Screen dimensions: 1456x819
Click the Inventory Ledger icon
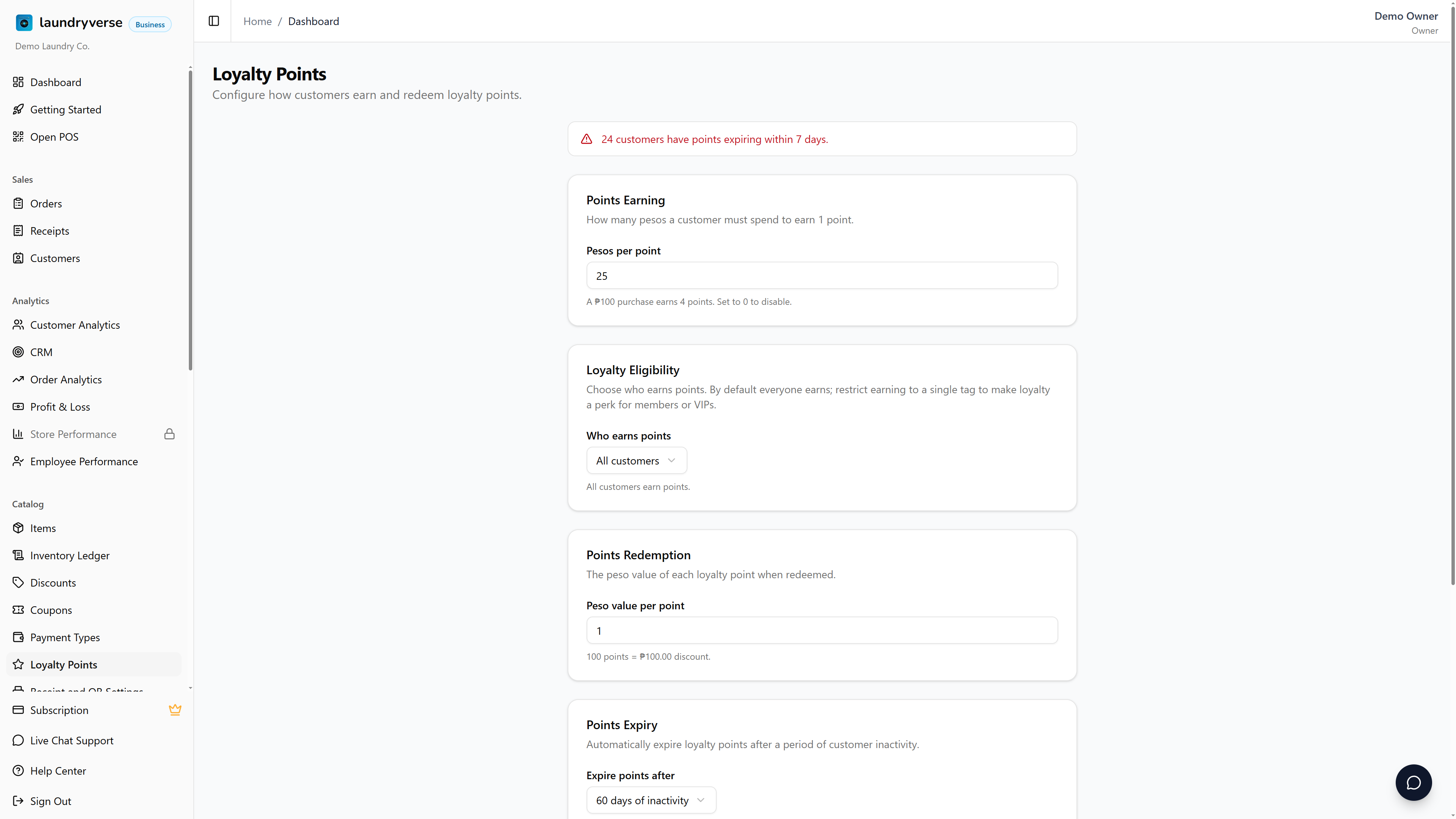coord(18,555)
